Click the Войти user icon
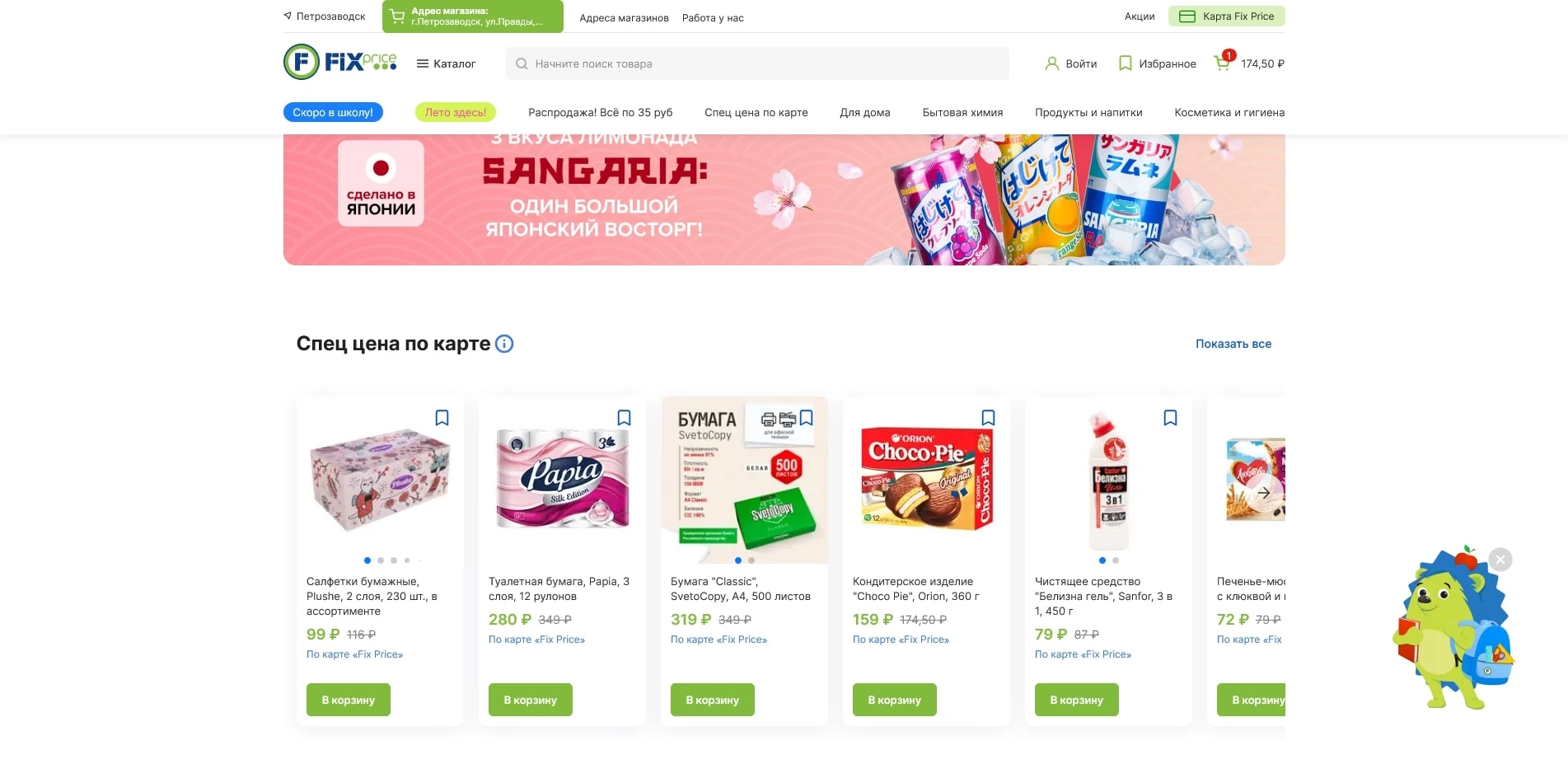Viewport: 1568px width, 764px height. pyautogui.click(x=1051, y=63)
